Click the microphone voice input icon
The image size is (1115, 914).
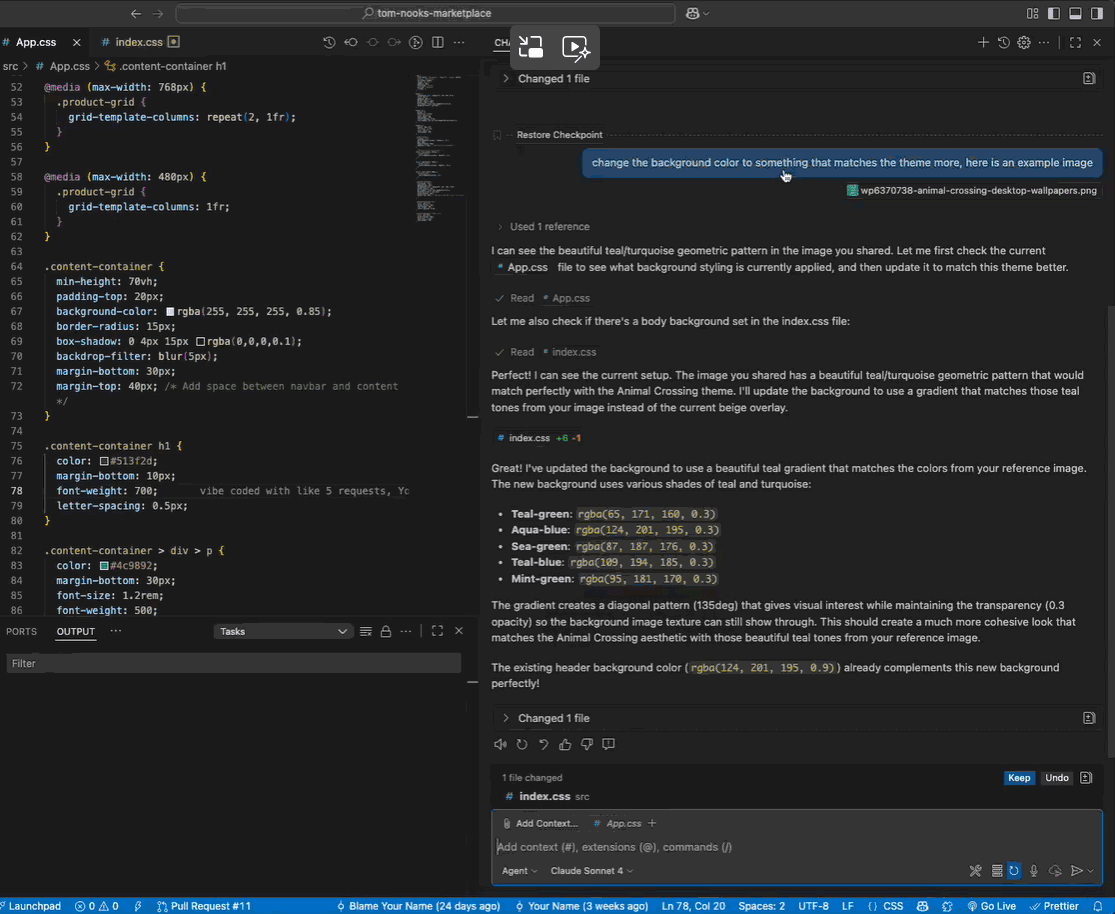coord(1034,871)
